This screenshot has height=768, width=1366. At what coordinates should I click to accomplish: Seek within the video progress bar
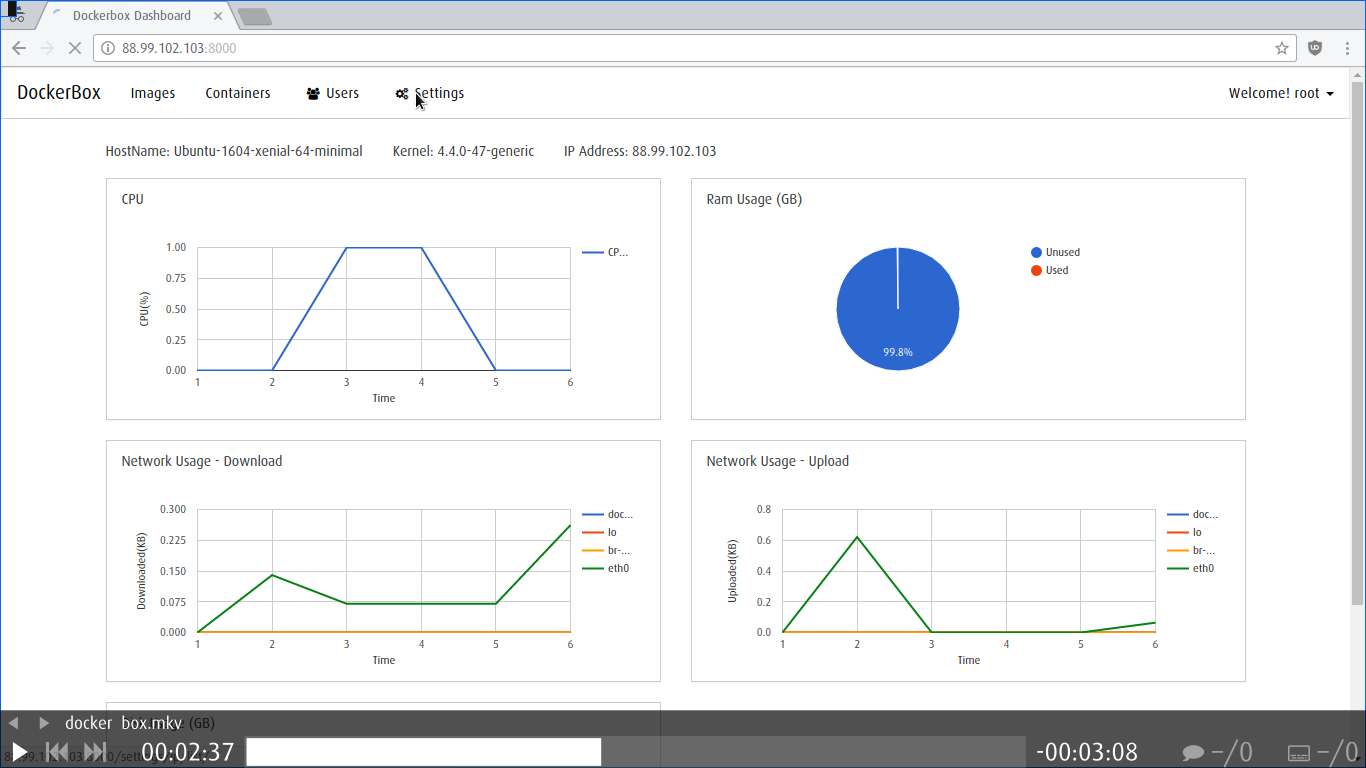point(635,752)
